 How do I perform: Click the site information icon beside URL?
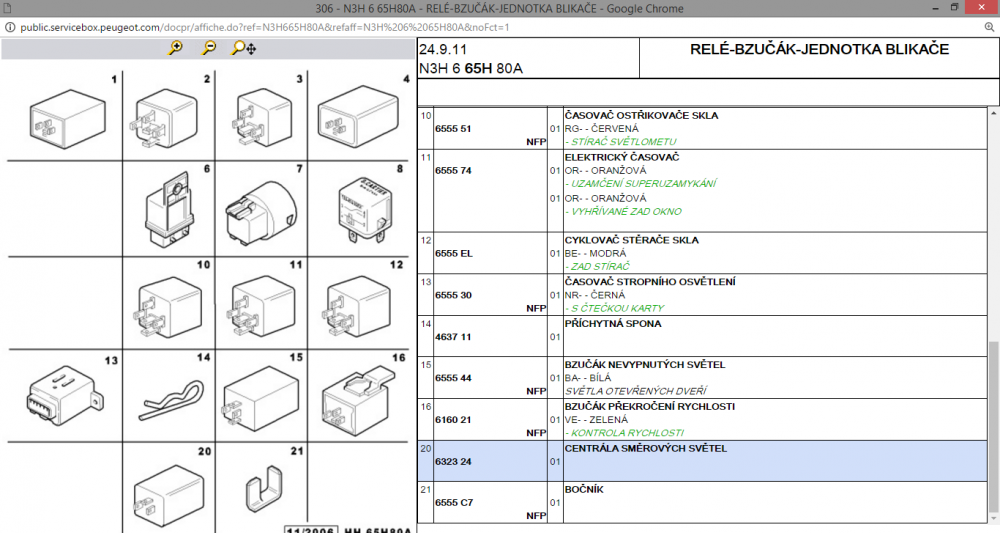[x=10, y=27]
